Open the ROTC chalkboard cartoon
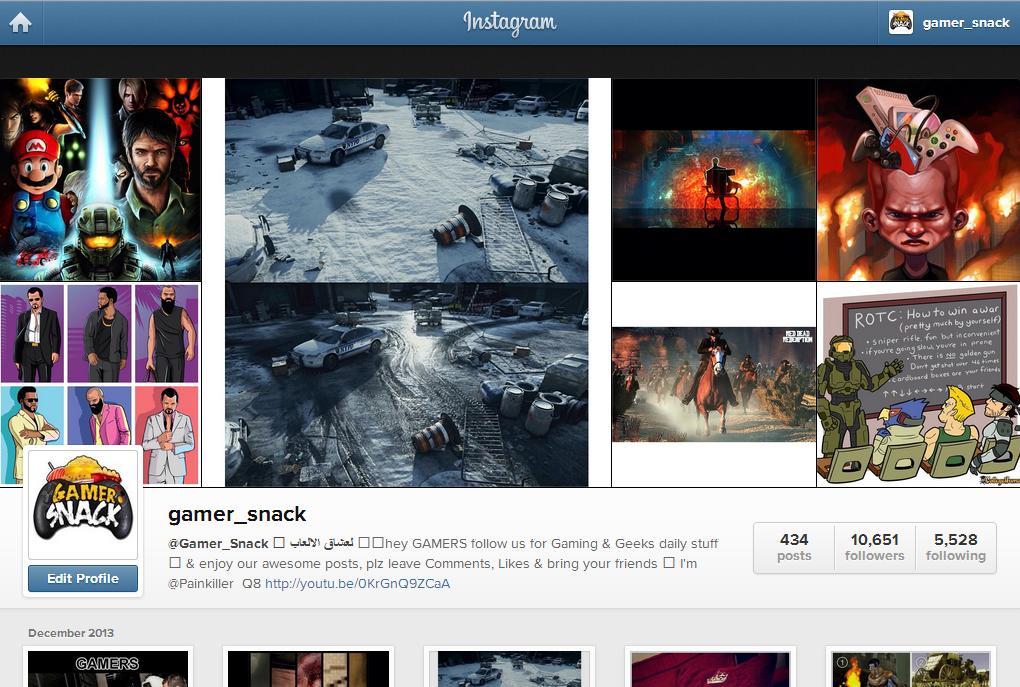 pyautogui.click(x=918, y=384)
